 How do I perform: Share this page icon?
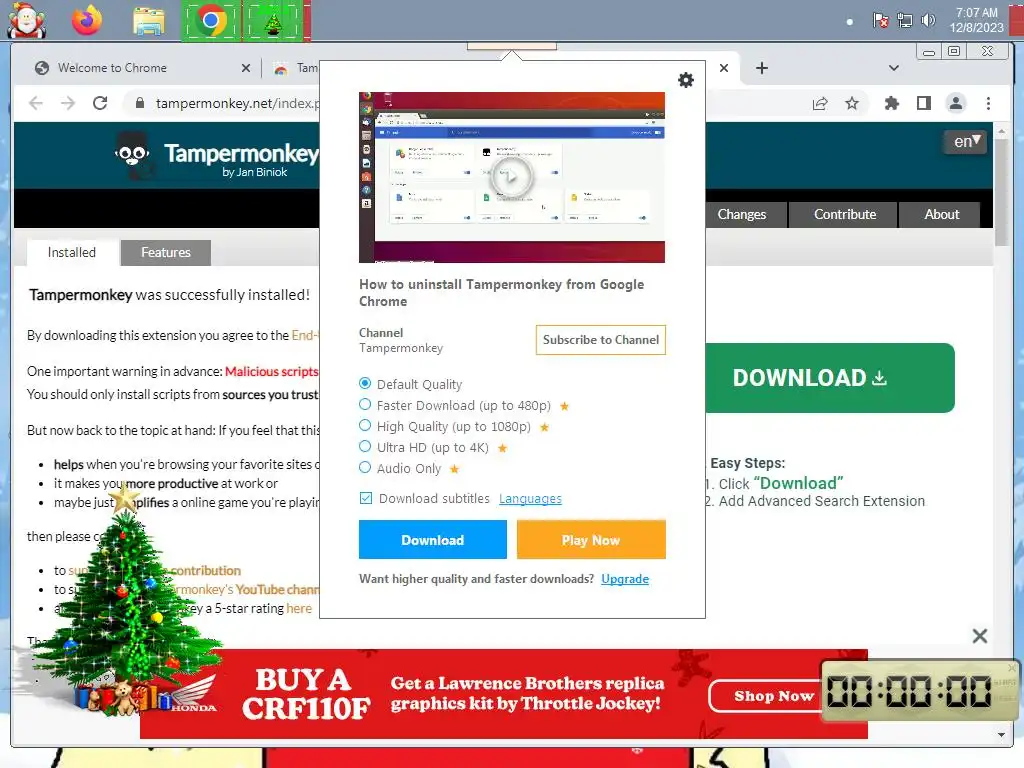[820, 103]
